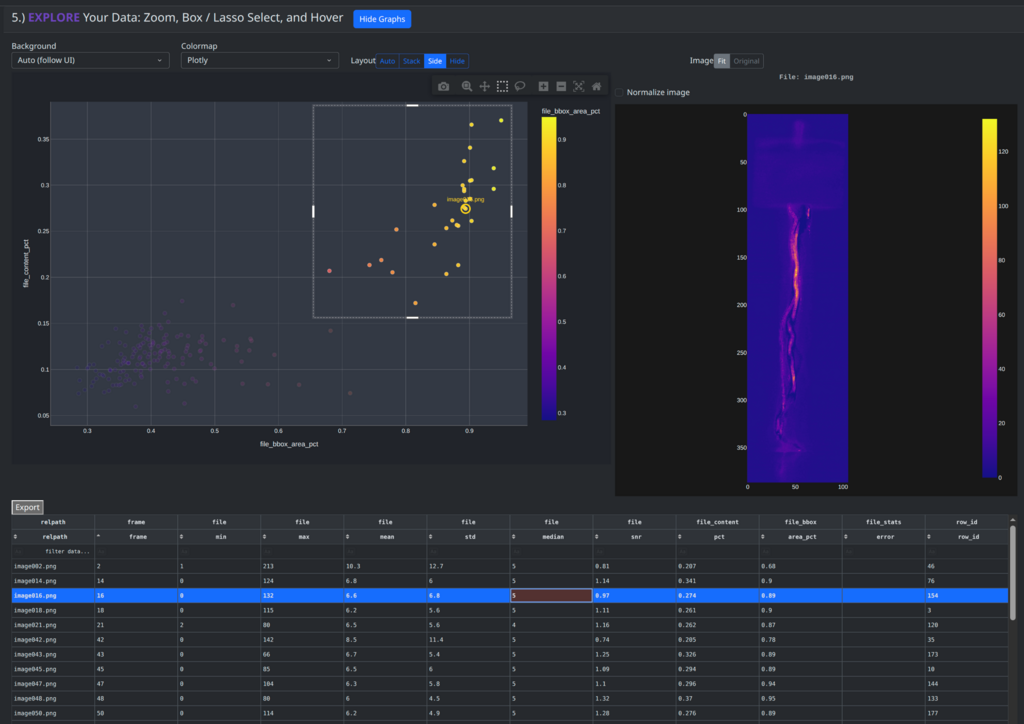Sort table by area_pct column arrow
Image resolution: width=1024 pixels, height=724 pixels.
(x=763, y=537)
